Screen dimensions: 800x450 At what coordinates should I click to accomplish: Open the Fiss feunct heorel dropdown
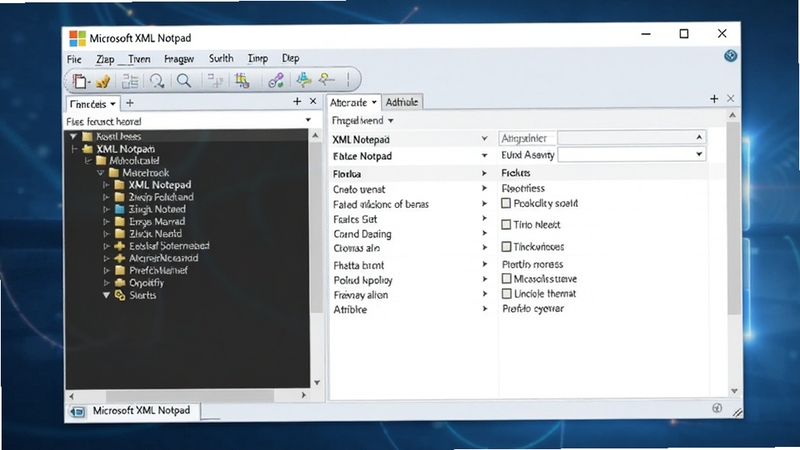coord(308,120)
